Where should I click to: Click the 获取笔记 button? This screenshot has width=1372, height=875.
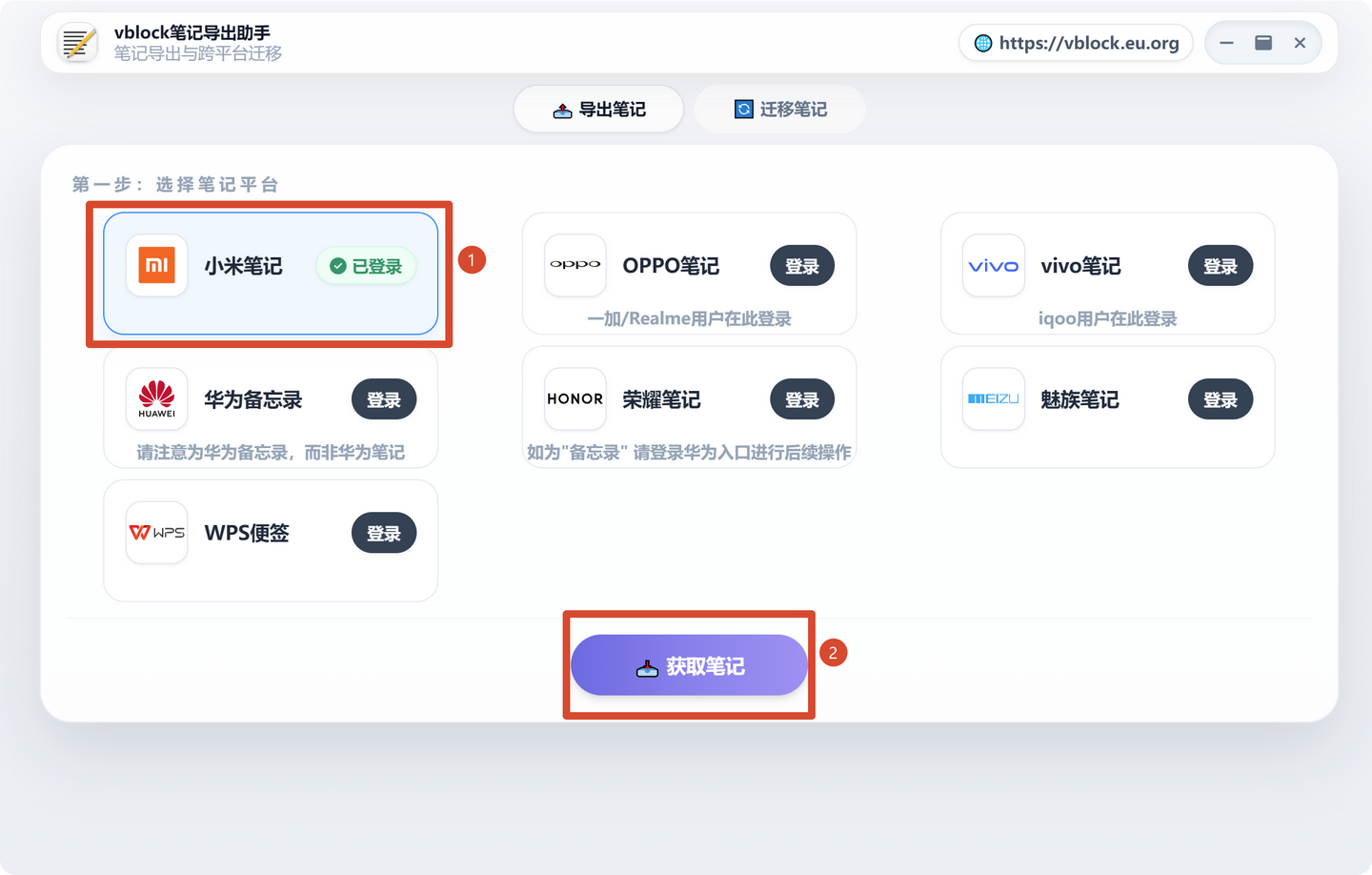point(689,665)
